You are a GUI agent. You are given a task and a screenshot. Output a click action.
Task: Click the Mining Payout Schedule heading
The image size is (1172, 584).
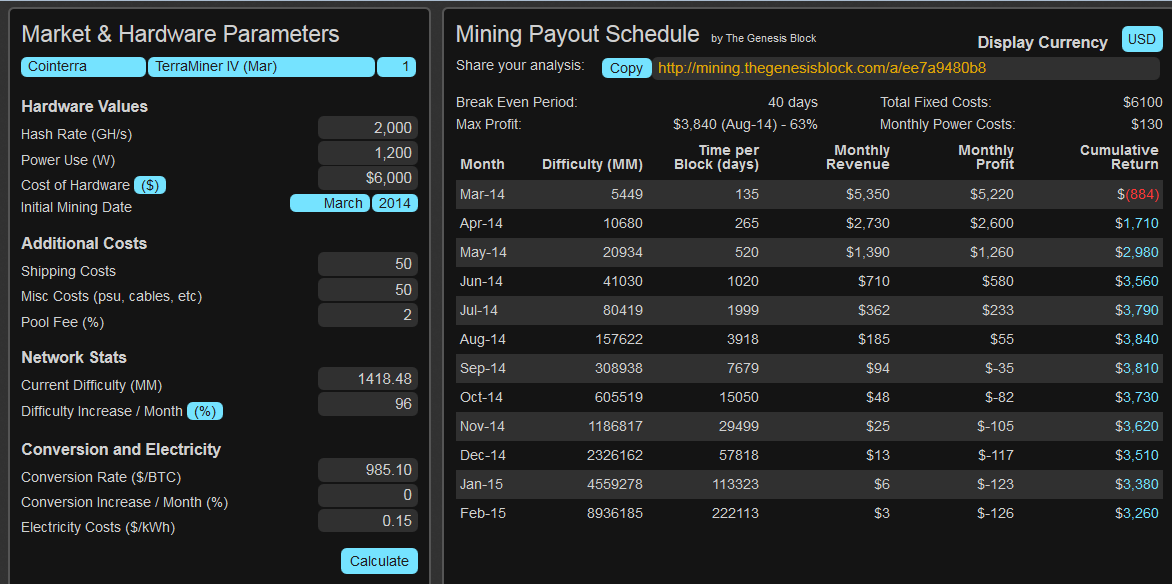click(578, 34)
